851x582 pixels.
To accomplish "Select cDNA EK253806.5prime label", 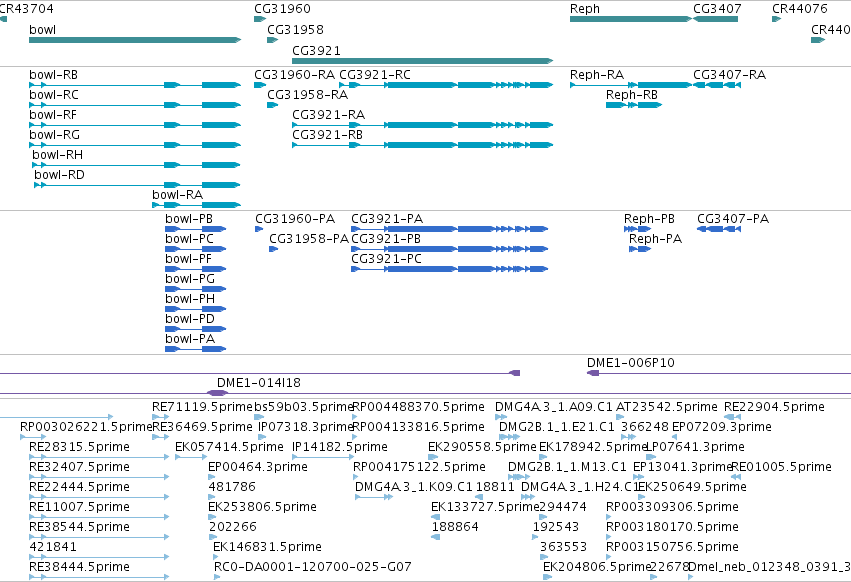I will tap(263, 507).
